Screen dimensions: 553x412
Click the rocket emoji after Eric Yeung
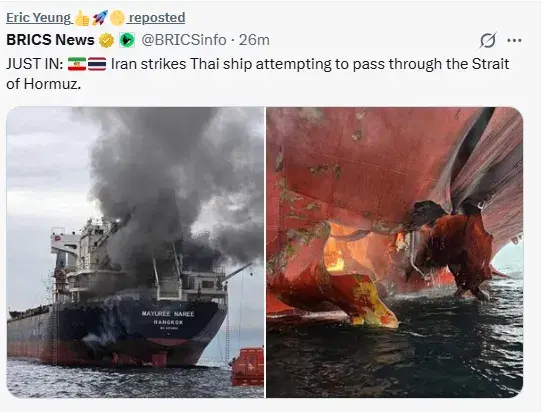99,18
